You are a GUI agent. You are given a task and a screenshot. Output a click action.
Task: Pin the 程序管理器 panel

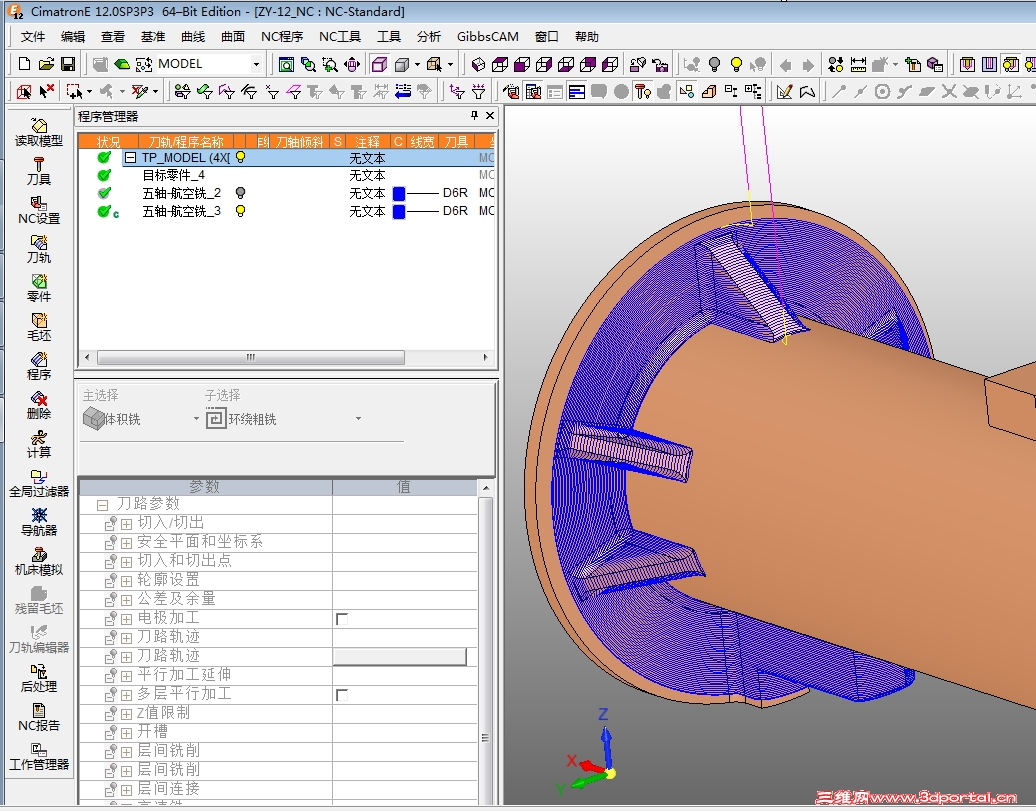pos(474,116)
